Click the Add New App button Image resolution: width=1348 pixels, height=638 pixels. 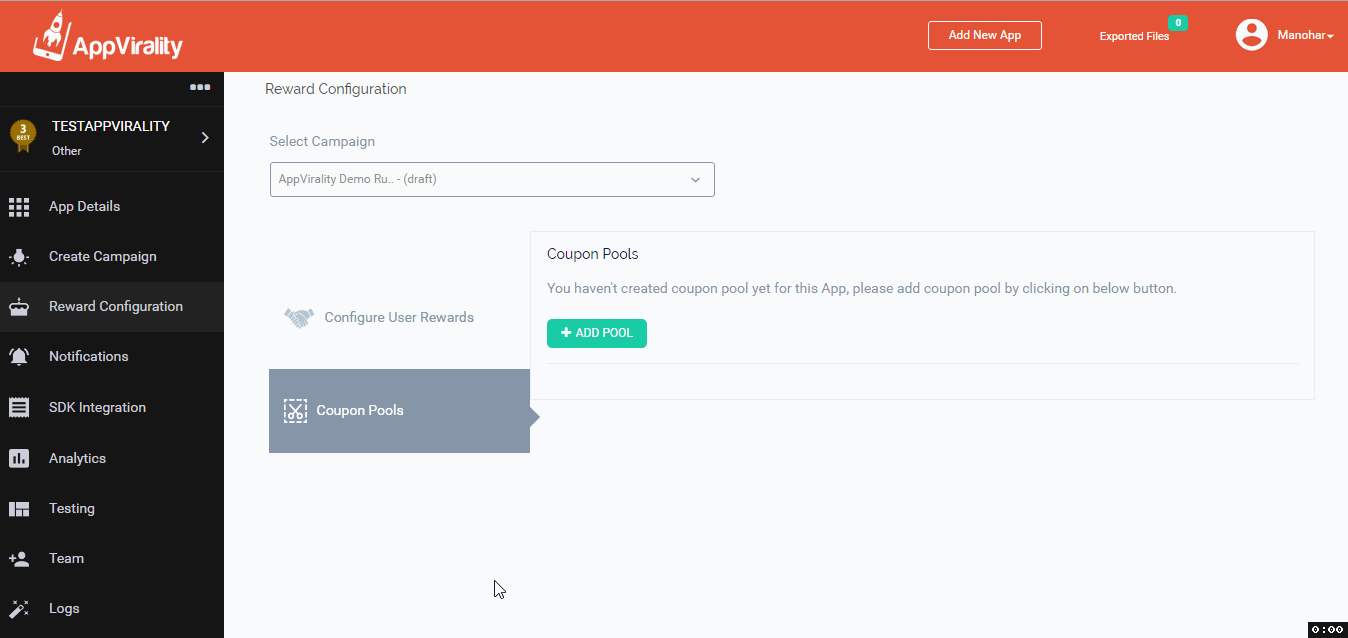click(985, 35)
